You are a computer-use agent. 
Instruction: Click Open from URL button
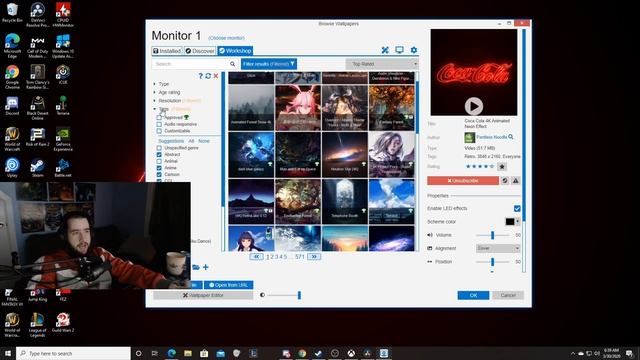coord(228,285)
